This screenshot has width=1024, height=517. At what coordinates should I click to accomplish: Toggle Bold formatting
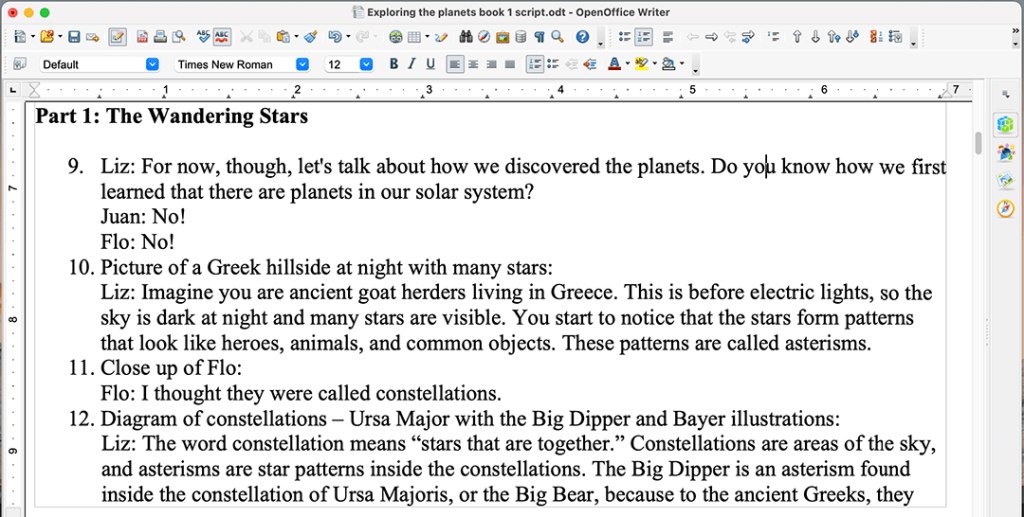pyautogui.click(x=394, y=64)
